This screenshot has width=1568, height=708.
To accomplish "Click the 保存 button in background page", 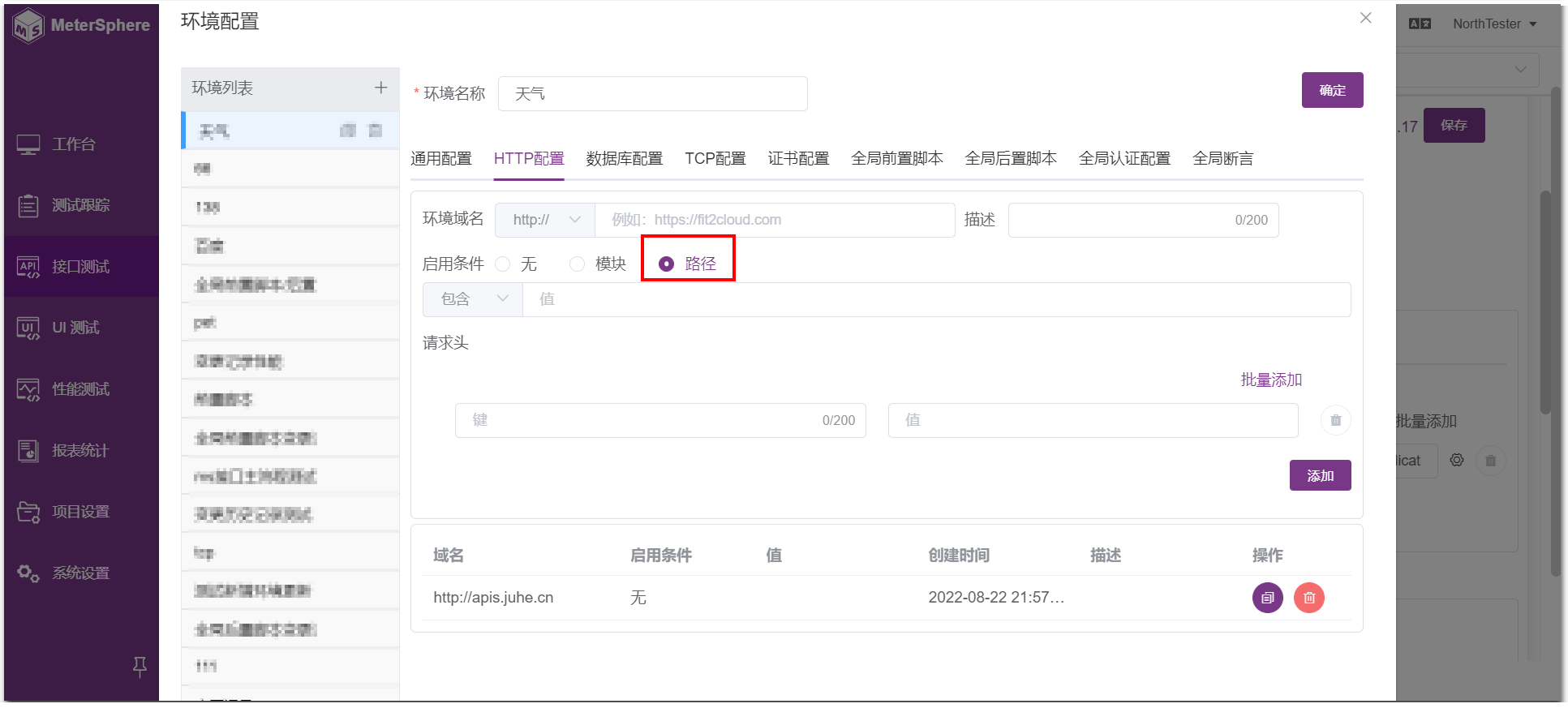I will pos(1454,125).
